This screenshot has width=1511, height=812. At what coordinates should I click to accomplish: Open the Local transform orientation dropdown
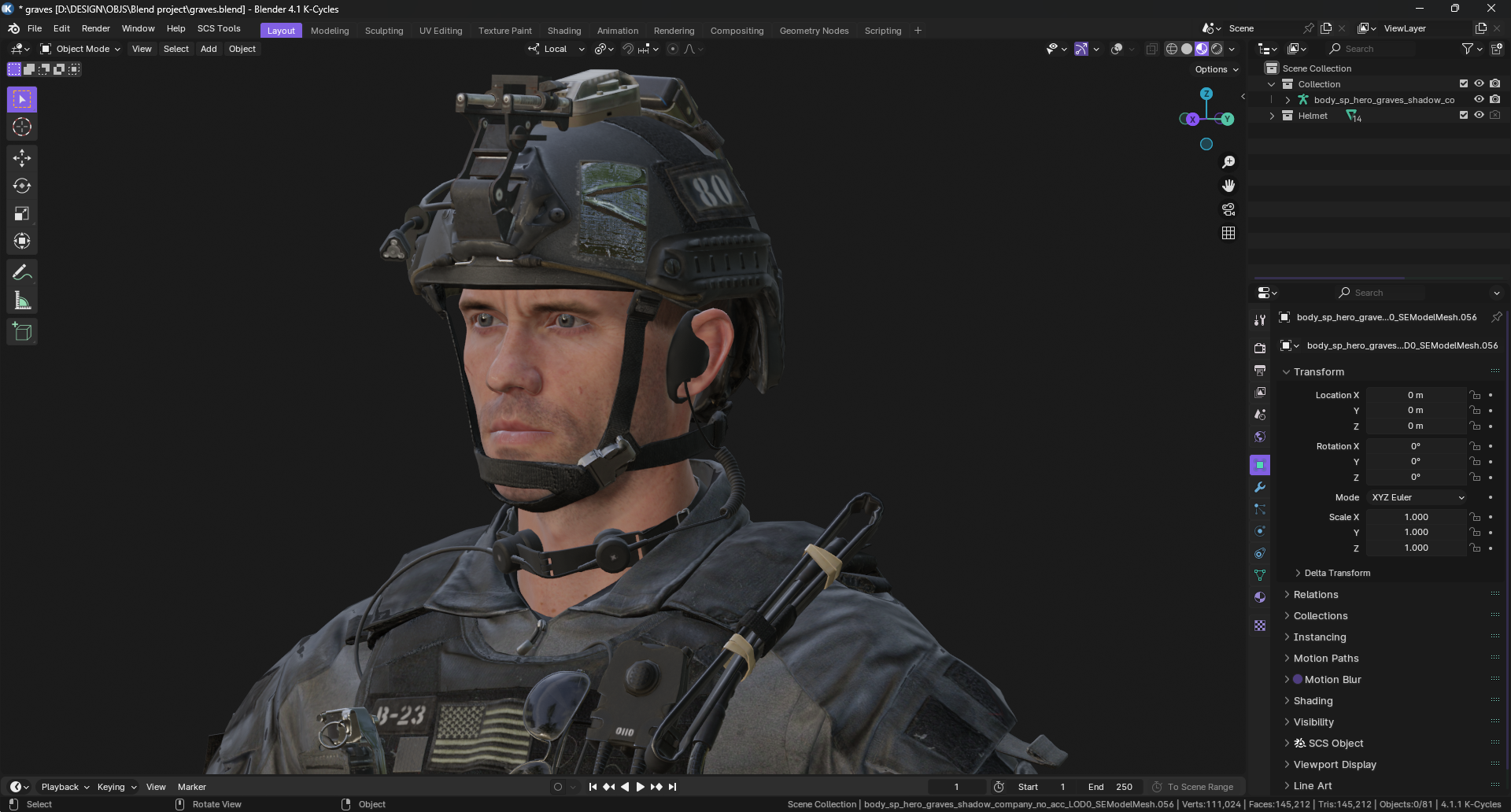coord(556,49)
